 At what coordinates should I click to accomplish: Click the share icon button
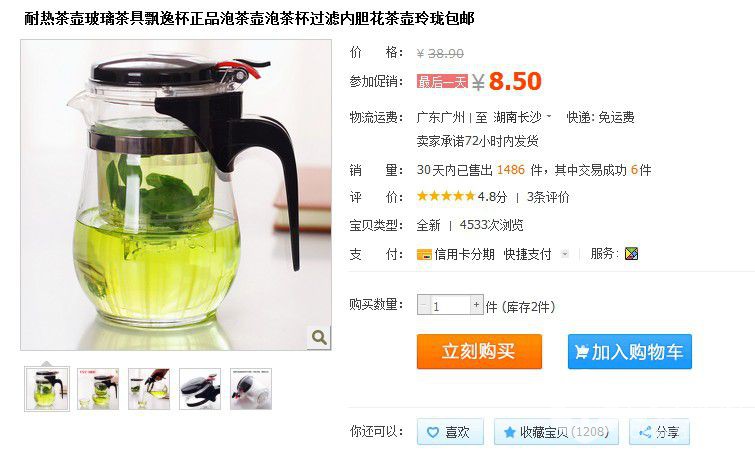[x=645, y=432]
